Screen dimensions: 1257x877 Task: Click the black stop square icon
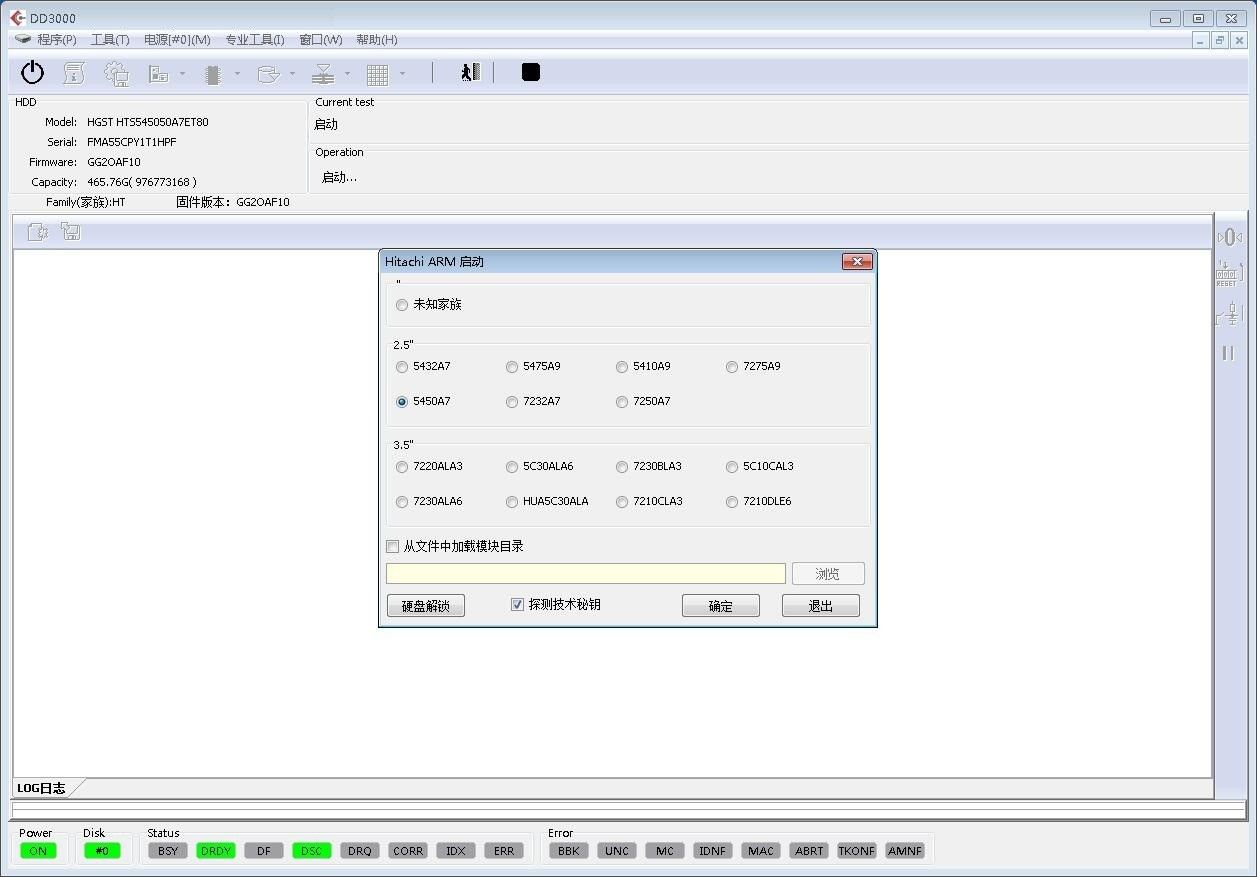pos(531,72)
